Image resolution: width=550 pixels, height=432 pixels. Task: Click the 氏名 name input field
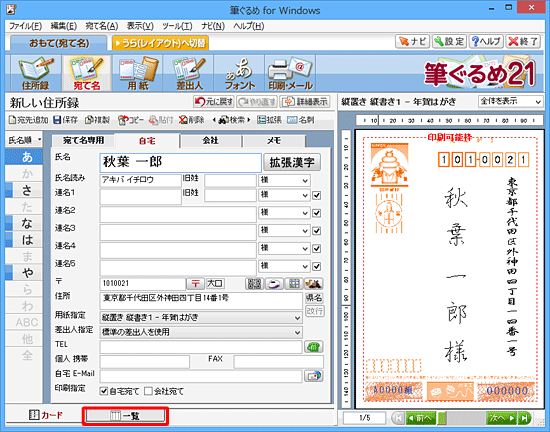(180, 162)
